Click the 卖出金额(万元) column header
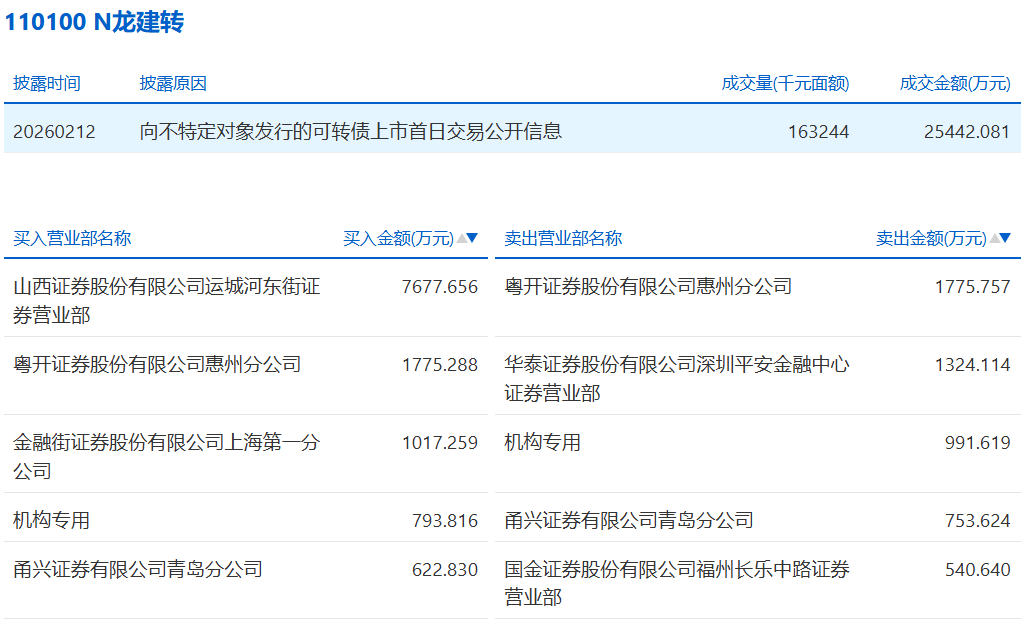The height and width of the screenshot is (623, 1028). [x=931, y=239]
